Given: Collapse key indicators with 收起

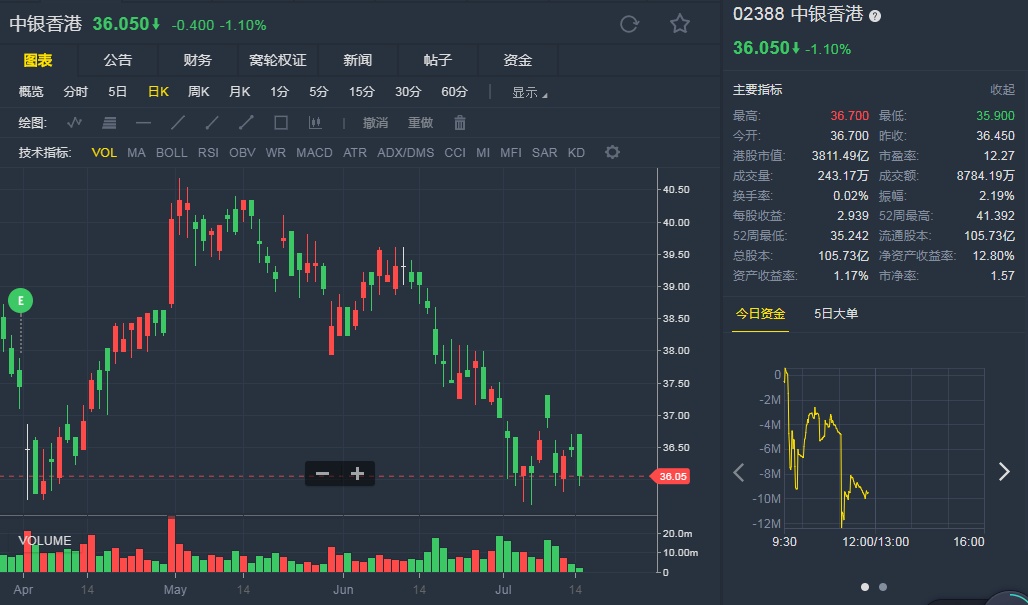Looking at the screenshot, I should [1002, 90].
